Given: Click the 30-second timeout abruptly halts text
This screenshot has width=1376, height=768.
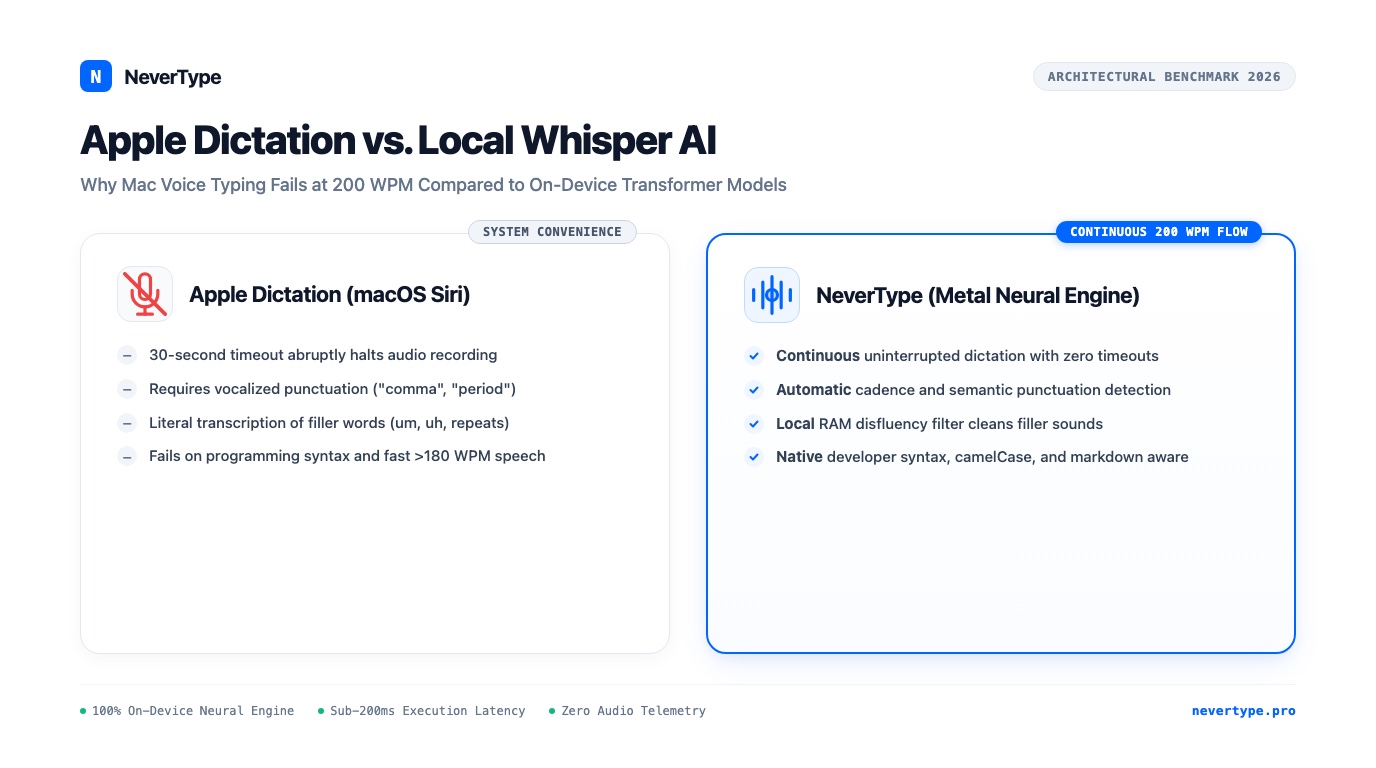Looking at the screenshot, I should coord(323,355).
